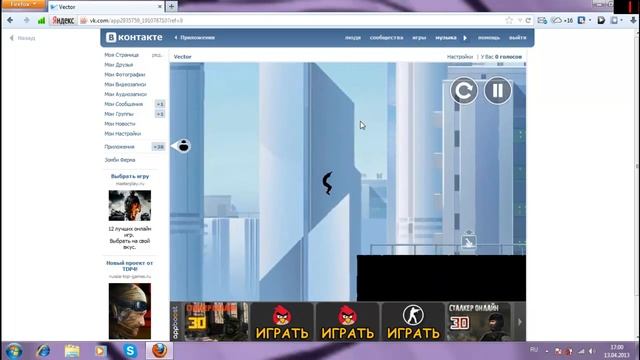Viewport: 640px width, 360px height.
Task: Open Мои Новости
Action: pyautogui.click(x=120, y=124)
